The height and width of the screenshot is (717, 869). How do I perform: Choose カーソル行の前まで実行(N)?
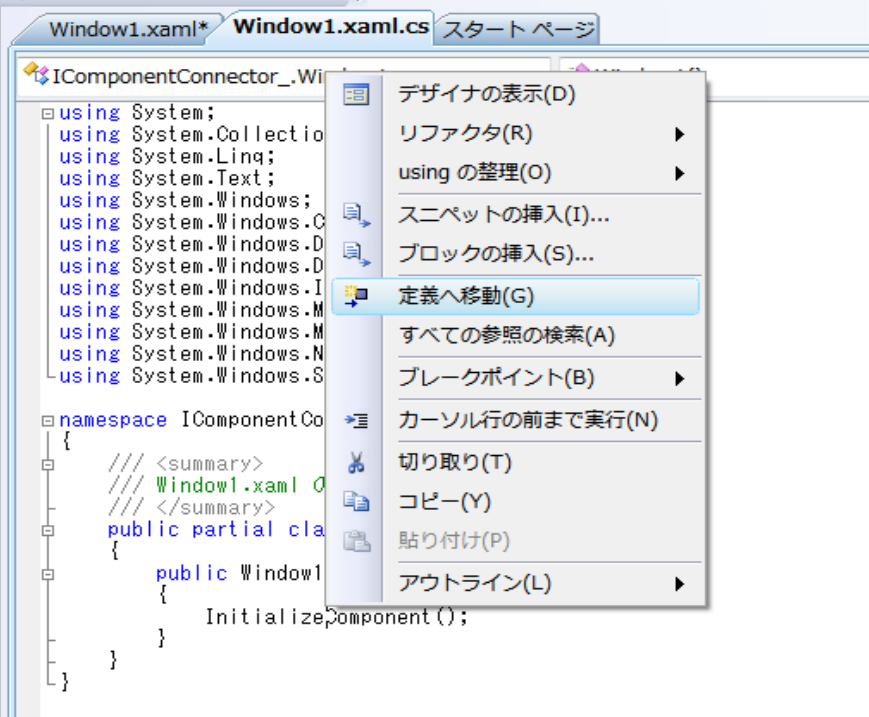515,421
